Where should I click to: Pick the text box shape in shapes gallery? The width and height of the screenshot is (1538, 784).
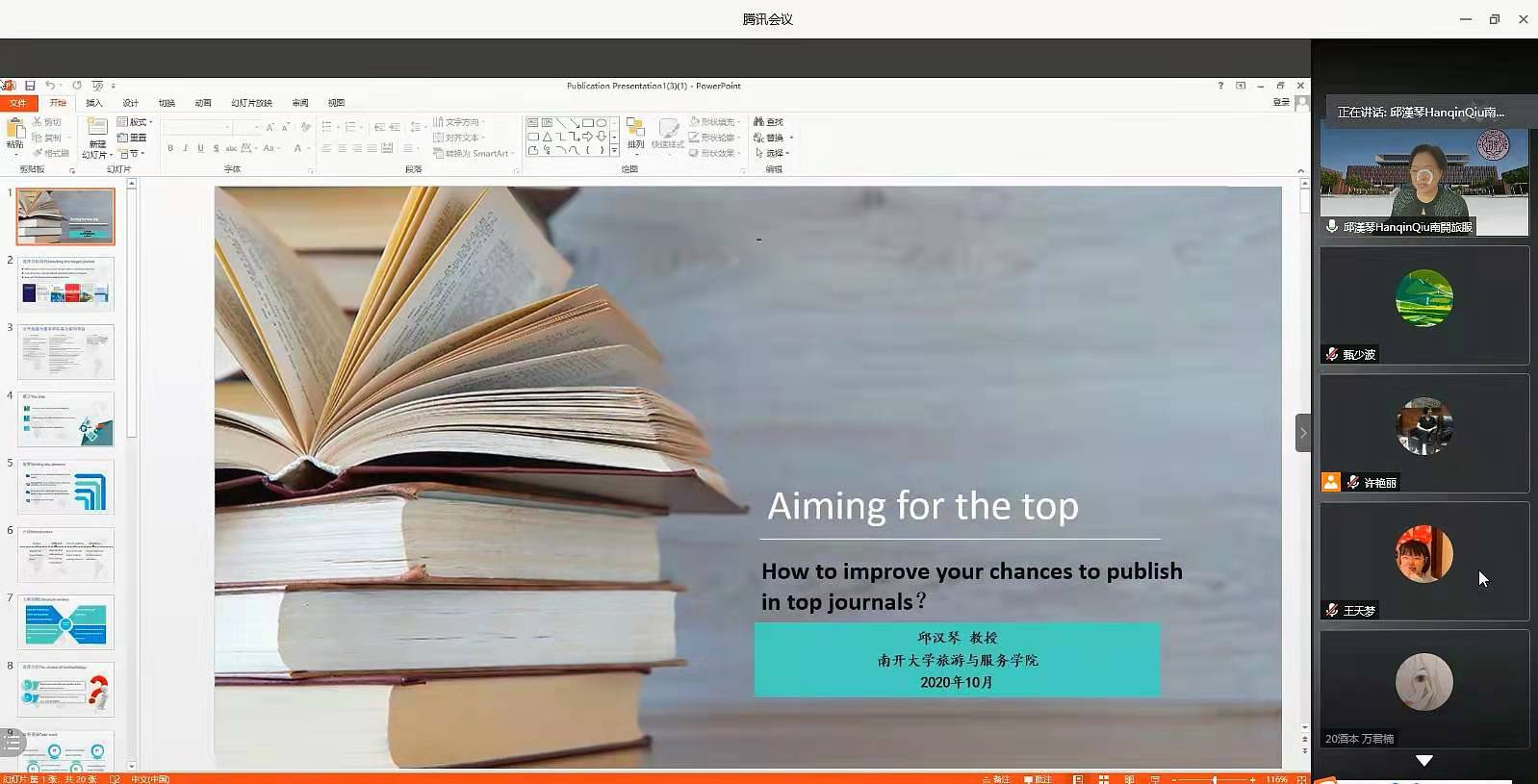(533, 123)
